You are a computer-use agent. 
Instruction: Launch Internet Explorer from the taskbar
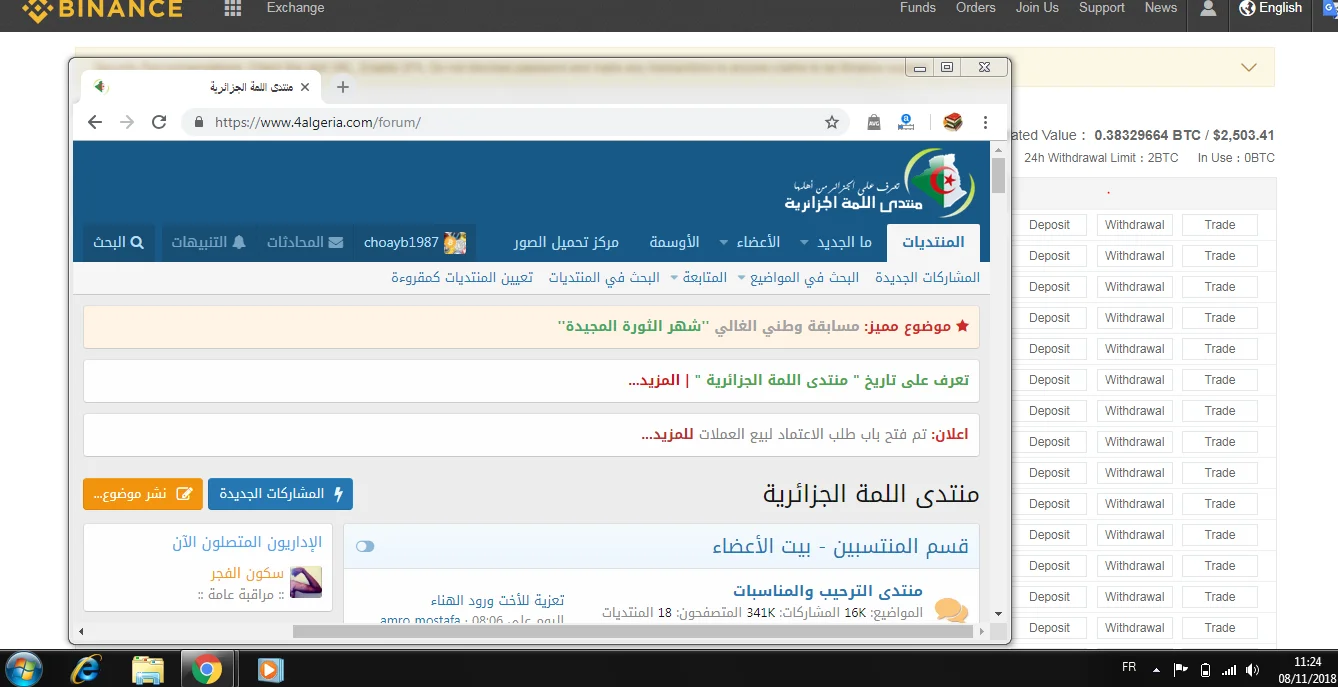click(85, 668)
